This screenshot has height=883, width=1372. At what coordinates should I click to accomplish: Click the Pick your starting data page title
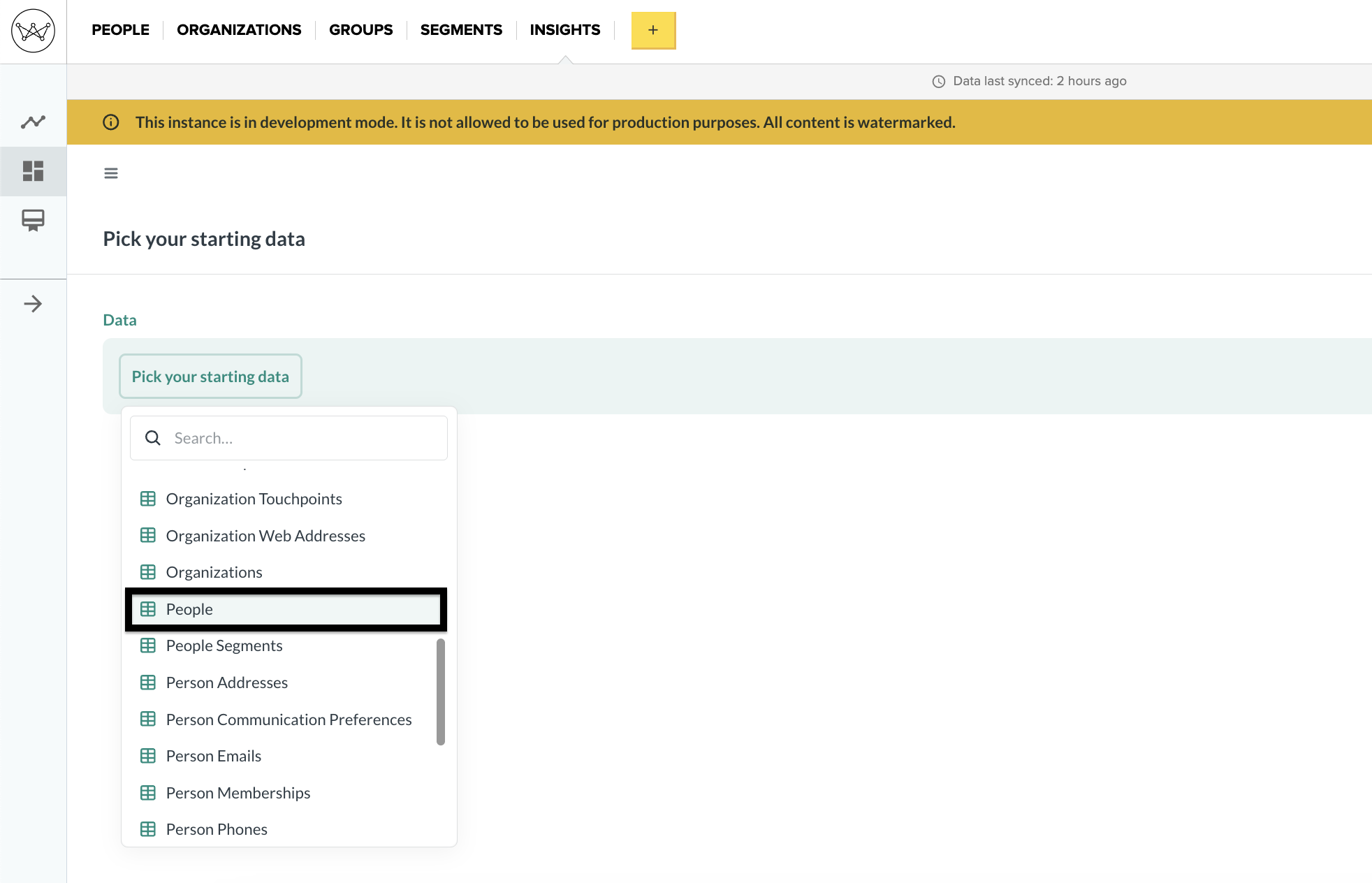(204, 239)
